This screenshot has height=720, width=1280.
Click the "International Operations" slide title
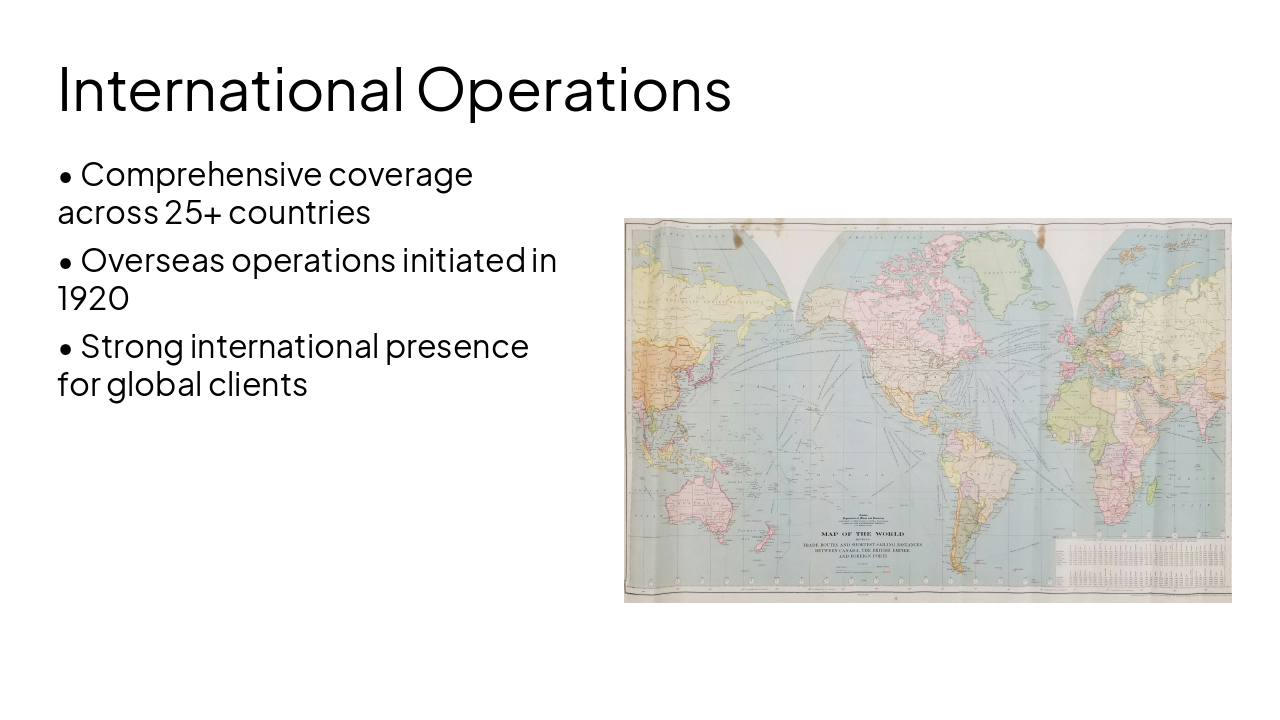pyautogui.click(x=394, y=89)
